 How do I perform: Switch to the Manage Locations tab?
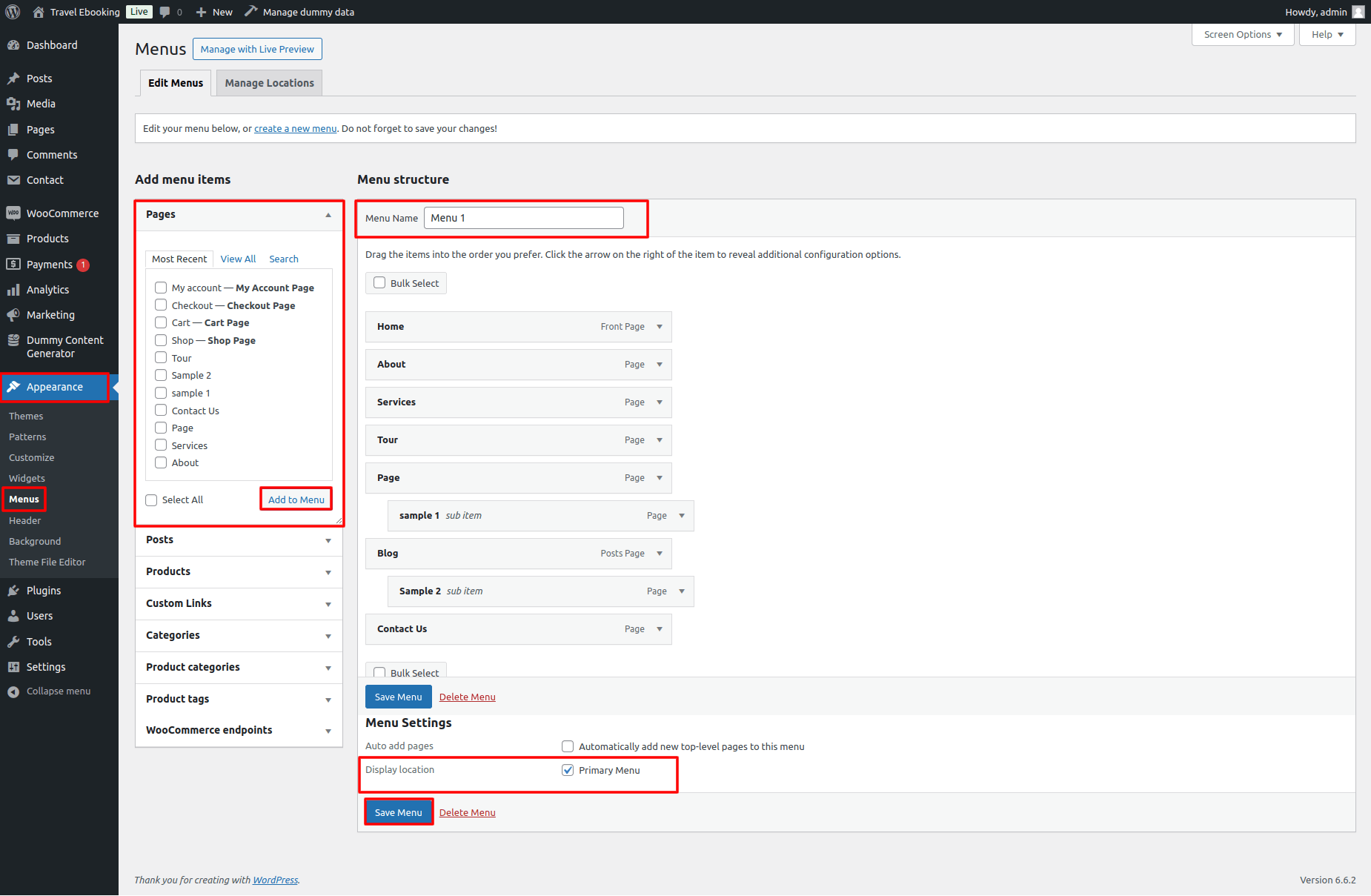[269, 83]
